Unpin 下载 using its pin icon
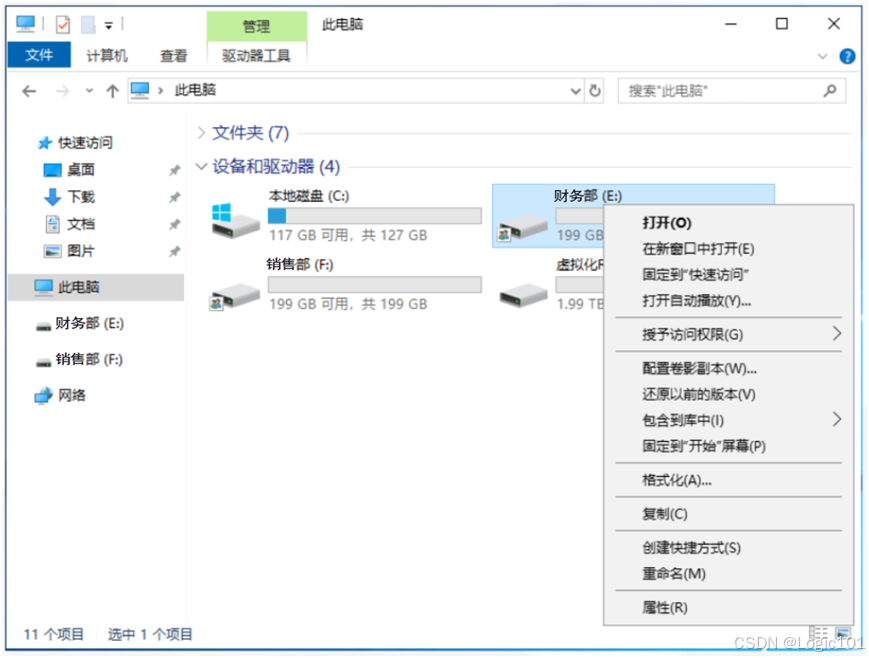Image resolution: width=869 pixels, height=658 pixels. pos(175,197)
